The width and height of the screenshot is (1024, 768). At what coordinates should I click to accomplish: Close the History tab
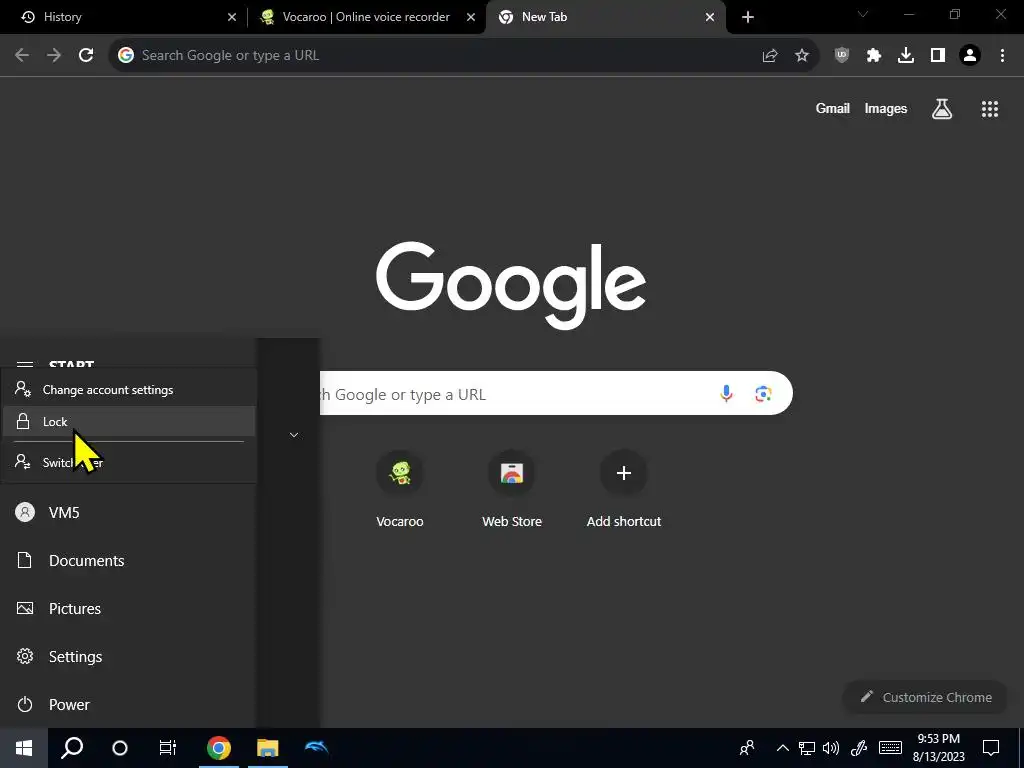[x=232, y=17]
